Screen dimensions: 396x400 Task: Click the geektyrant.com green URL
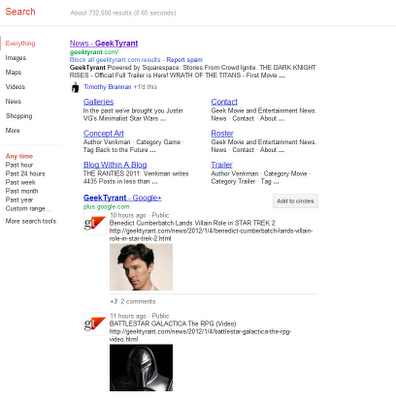94,52
